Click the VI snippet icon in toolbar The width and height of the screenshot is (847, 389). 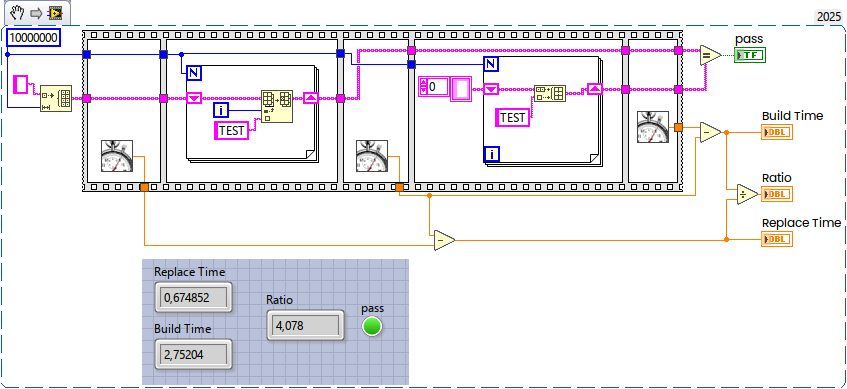pyautogui.click(x=55, y=13)
